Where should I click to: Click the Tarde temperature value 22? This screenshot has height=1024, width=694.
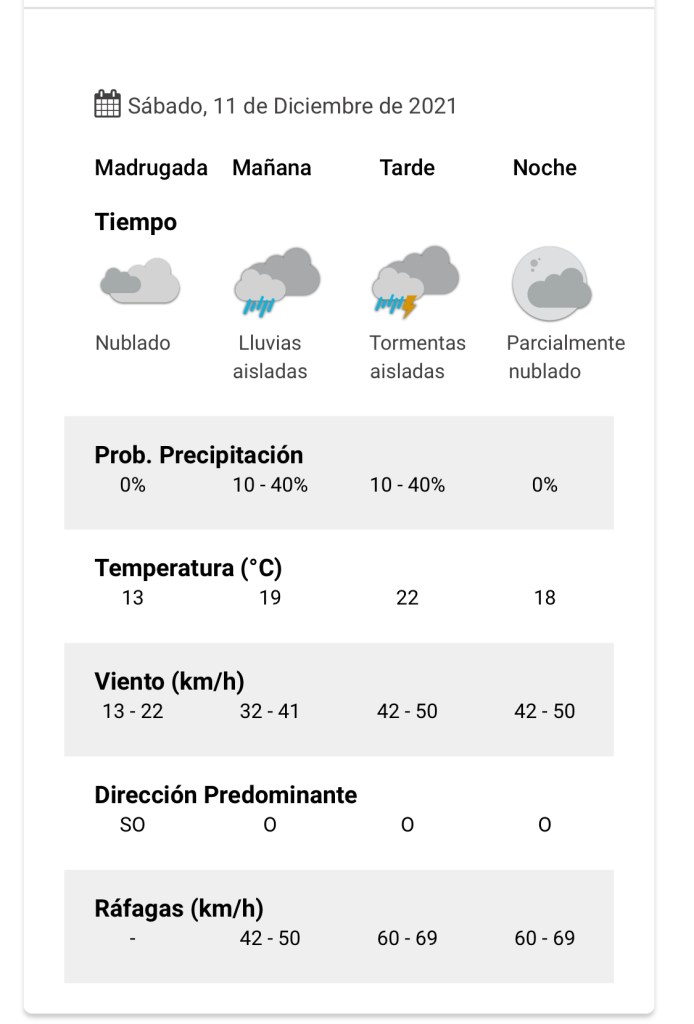[407, 598]
